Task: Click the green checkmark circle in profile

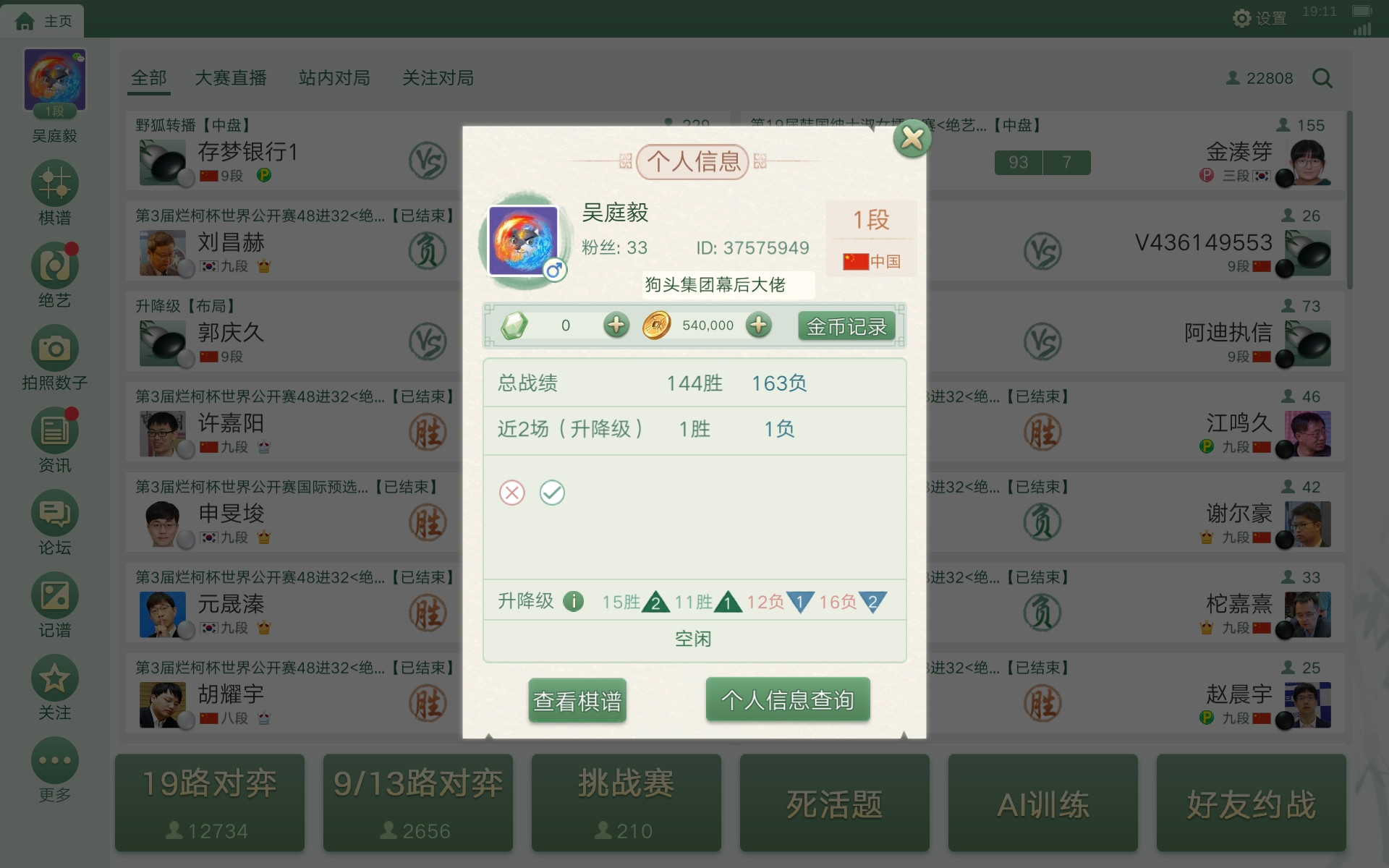Action: pyautogui.click(x=552, y=493)
